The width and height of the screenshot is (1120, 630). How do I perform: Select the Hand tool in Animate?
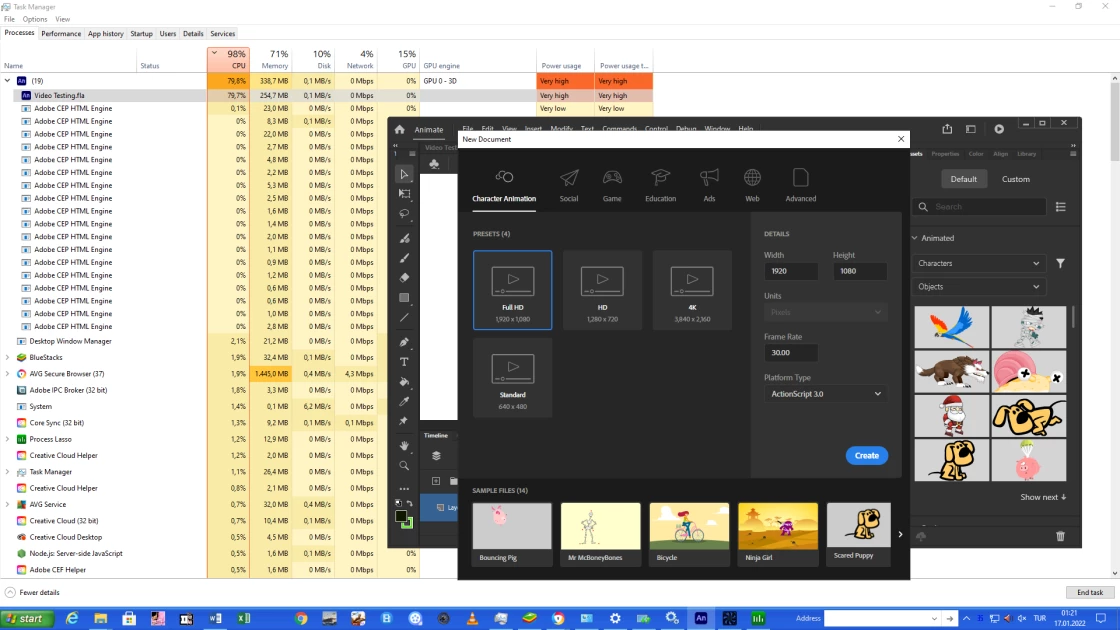coord(404,445)
